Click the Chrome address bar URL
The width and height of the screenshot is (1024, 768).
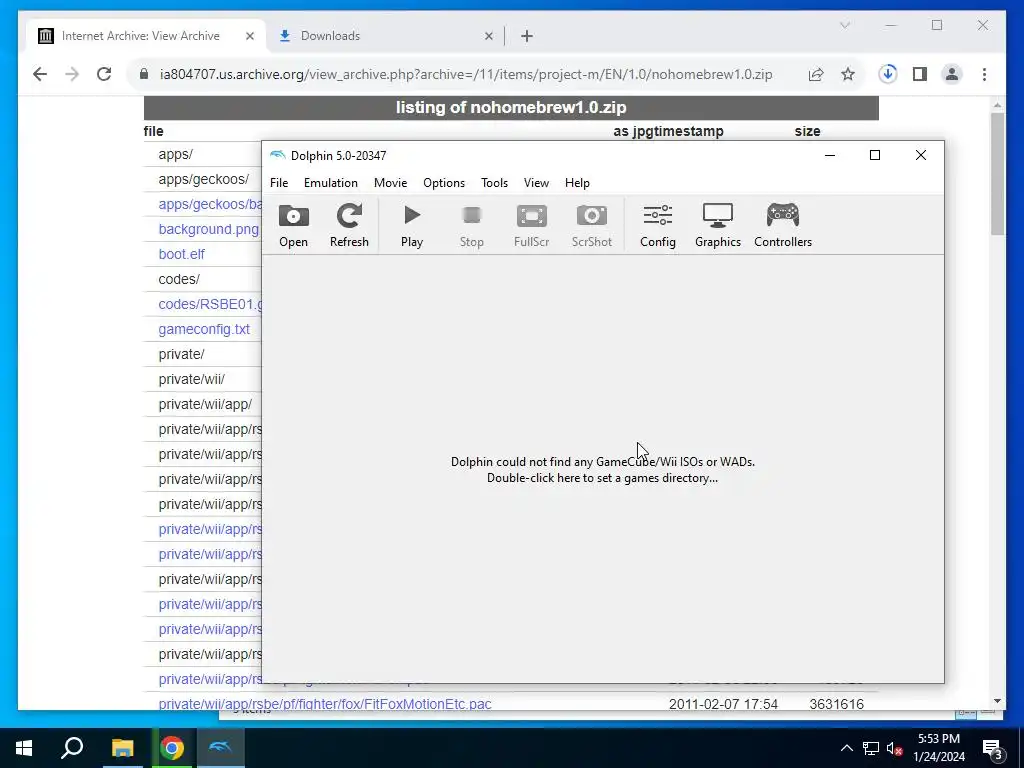click(x=466, y=74)
